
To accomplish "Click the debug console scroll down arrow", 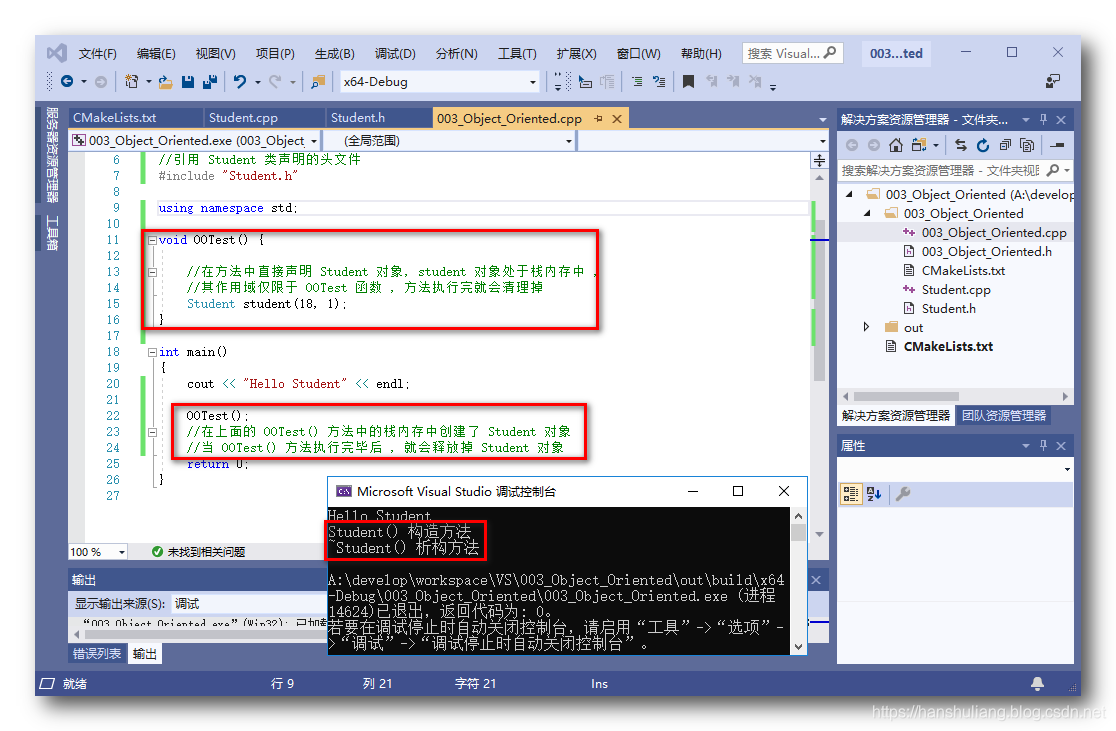I will tap(799, 647).
